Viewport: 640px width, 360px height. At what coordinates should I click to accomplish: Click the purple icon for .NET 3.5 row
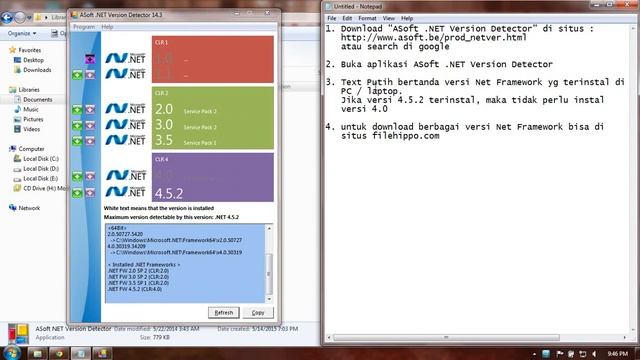click(x=90, y=141)
